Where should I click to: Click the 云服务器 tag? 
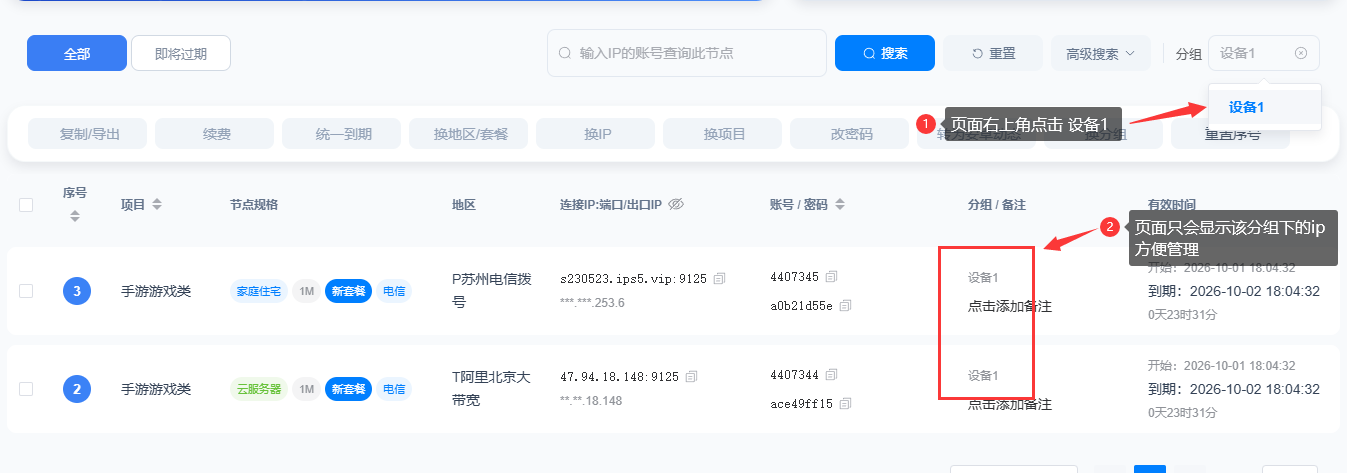(x=260, y=389)
